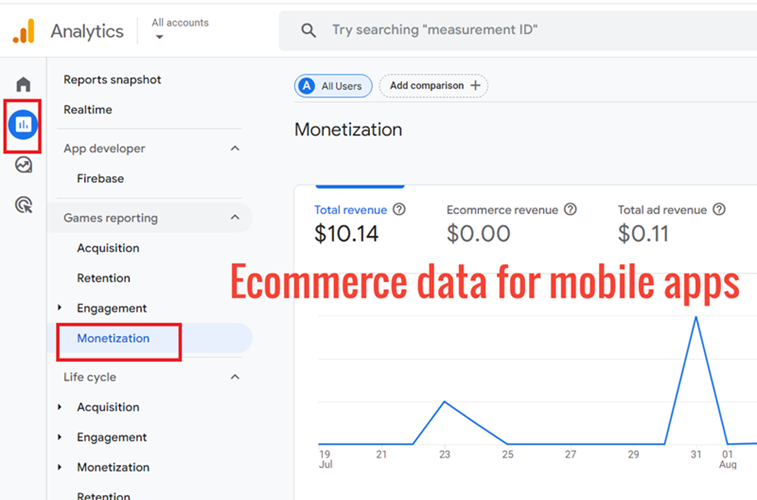Click help icon next to Total revenue

[399, 209]
